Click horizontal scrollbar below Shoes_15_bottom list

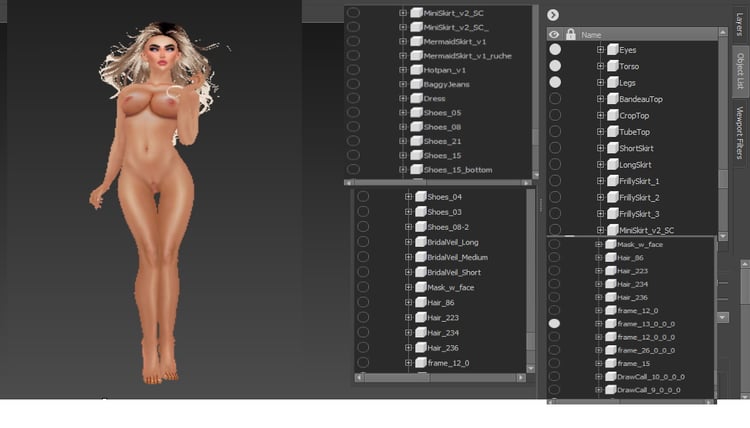pos(438,182)
